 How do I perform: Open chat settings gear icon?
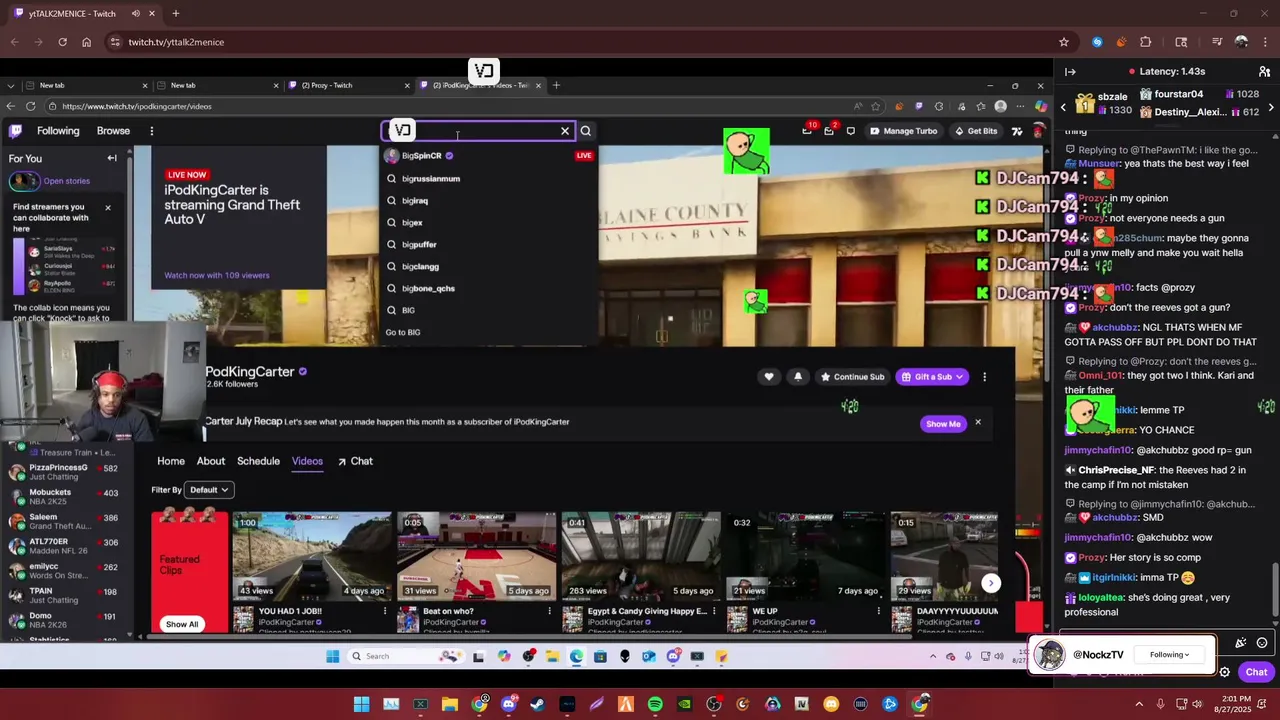coord(1225,672)
